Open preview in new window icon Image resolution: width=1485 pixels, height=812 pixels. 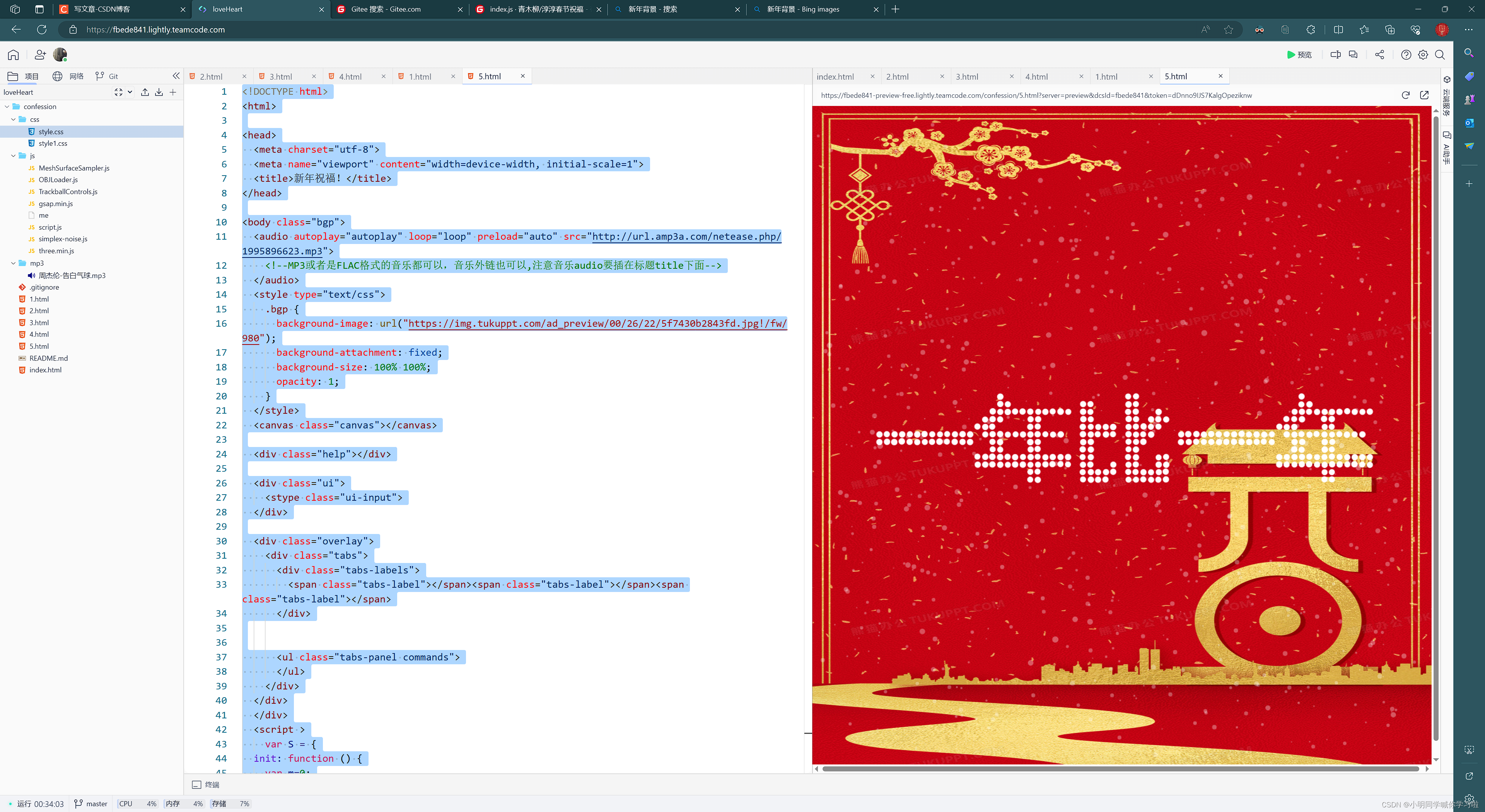click(x=1424, y=95)
